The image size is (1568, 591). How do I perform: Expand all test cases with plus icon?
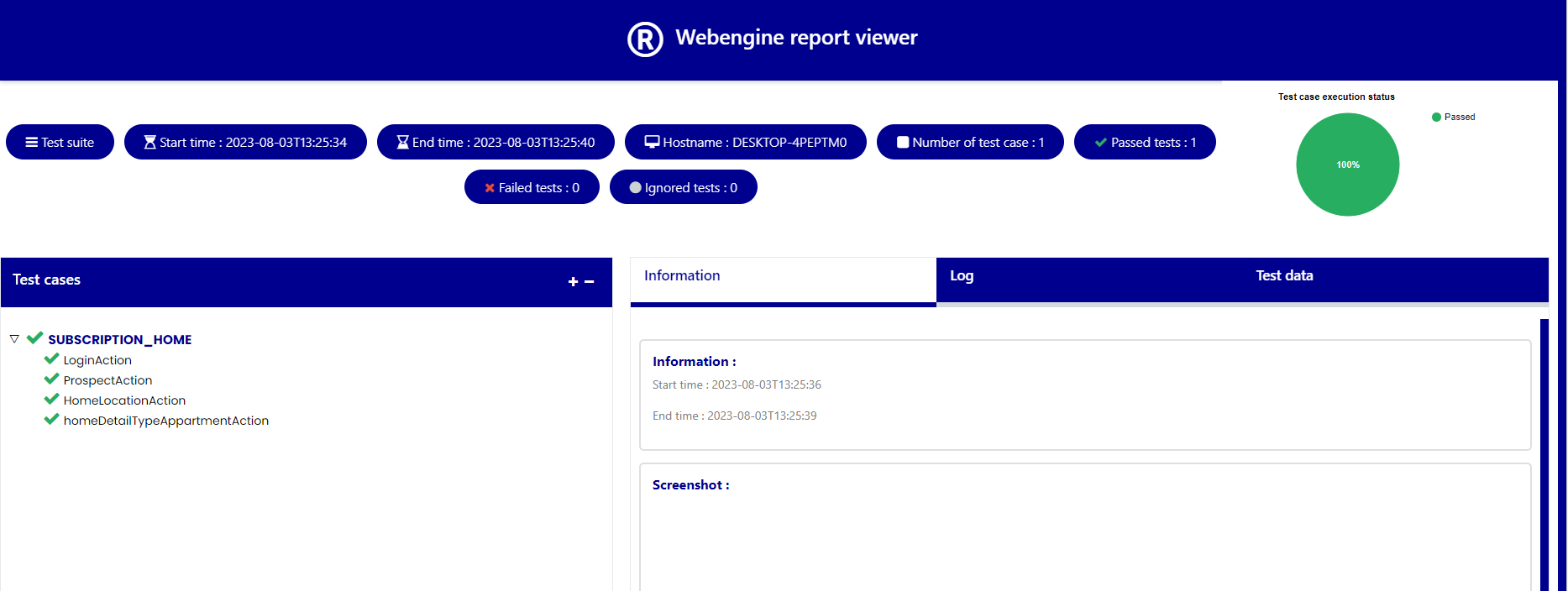[x=573, y=282]
